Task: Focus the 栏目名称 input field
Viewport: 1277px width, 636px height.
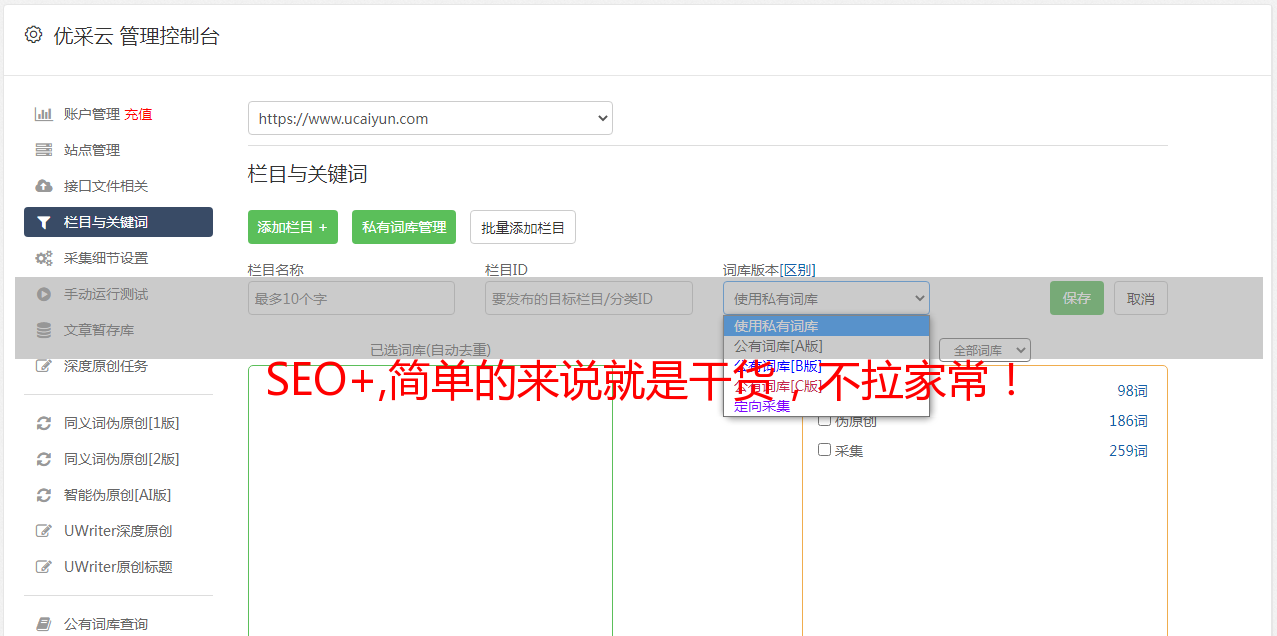Action: (x=351, y=298)
